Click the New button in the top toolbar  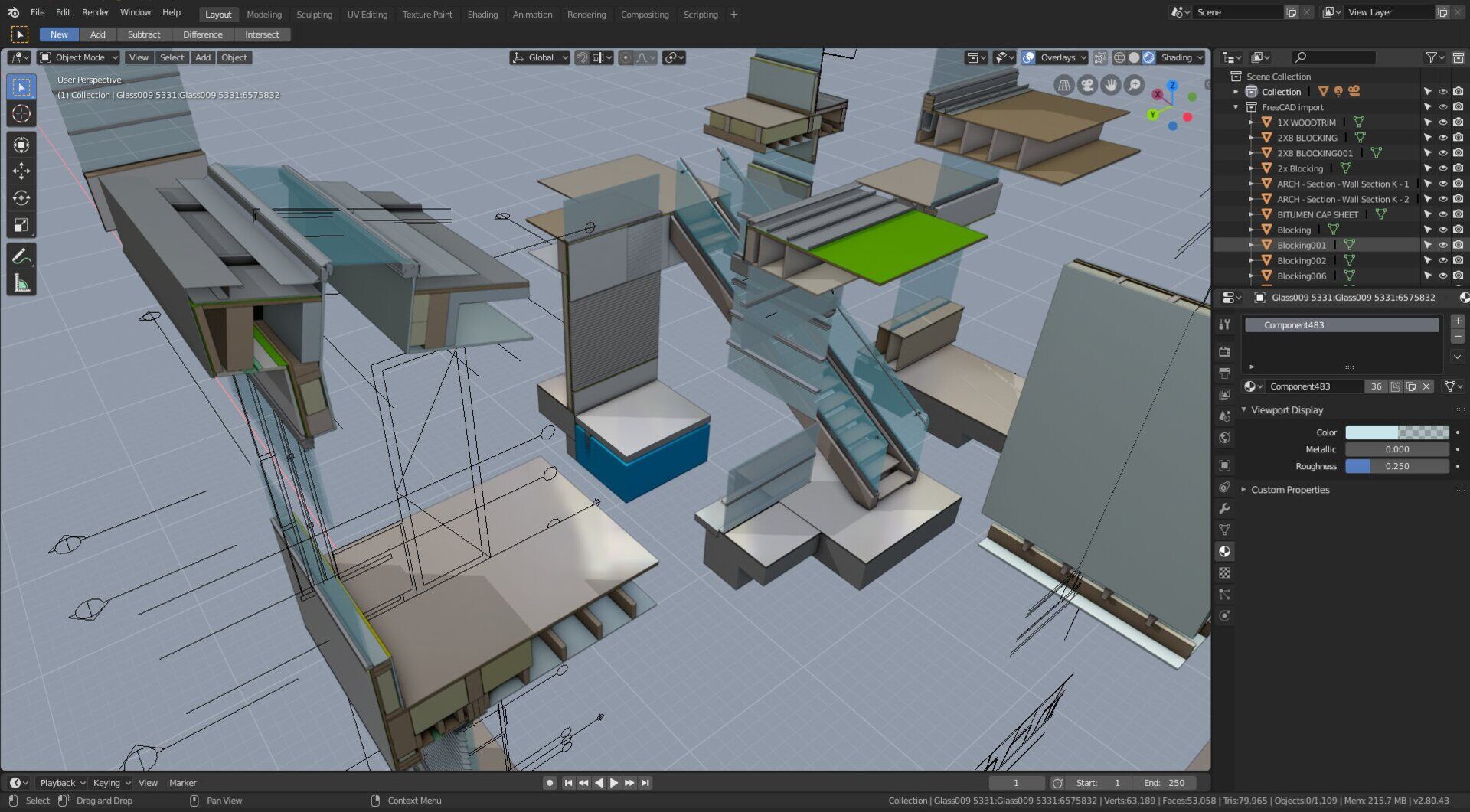pyautogui.click(x=58, y=34)
